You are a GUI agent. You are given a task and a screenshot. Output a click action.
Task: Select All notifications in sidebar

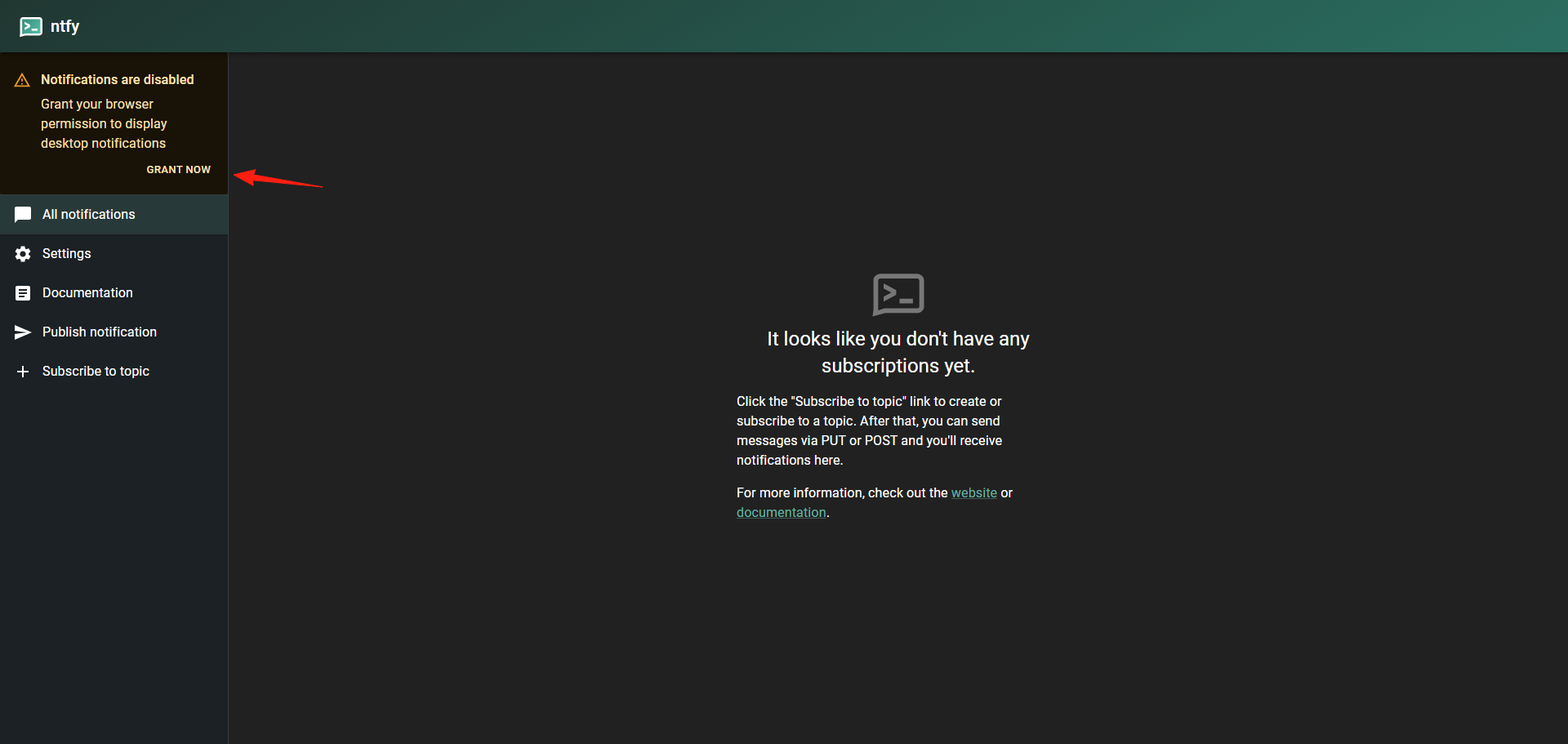(114, 215)
